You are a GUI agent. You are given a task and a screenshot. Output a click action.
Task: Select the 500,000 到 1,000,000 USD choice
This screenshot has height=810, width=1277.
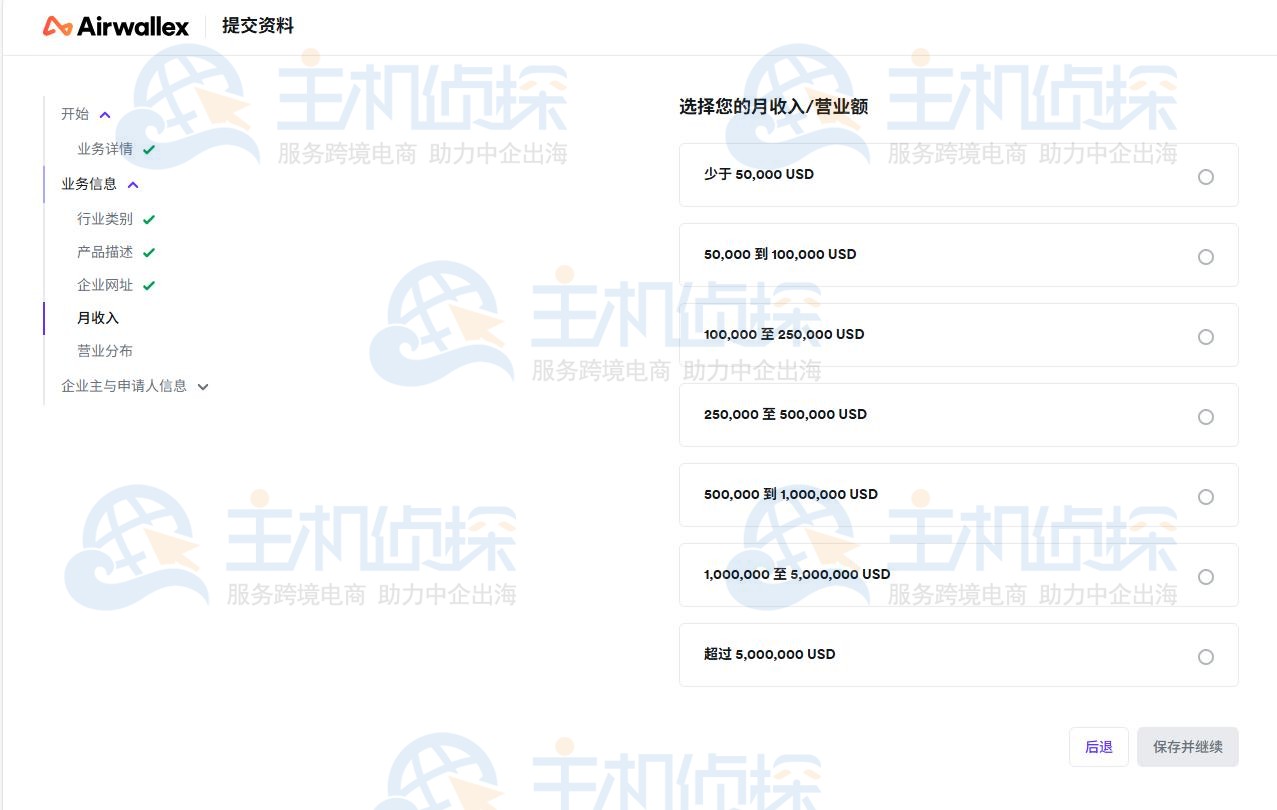tap(1205, 496)
